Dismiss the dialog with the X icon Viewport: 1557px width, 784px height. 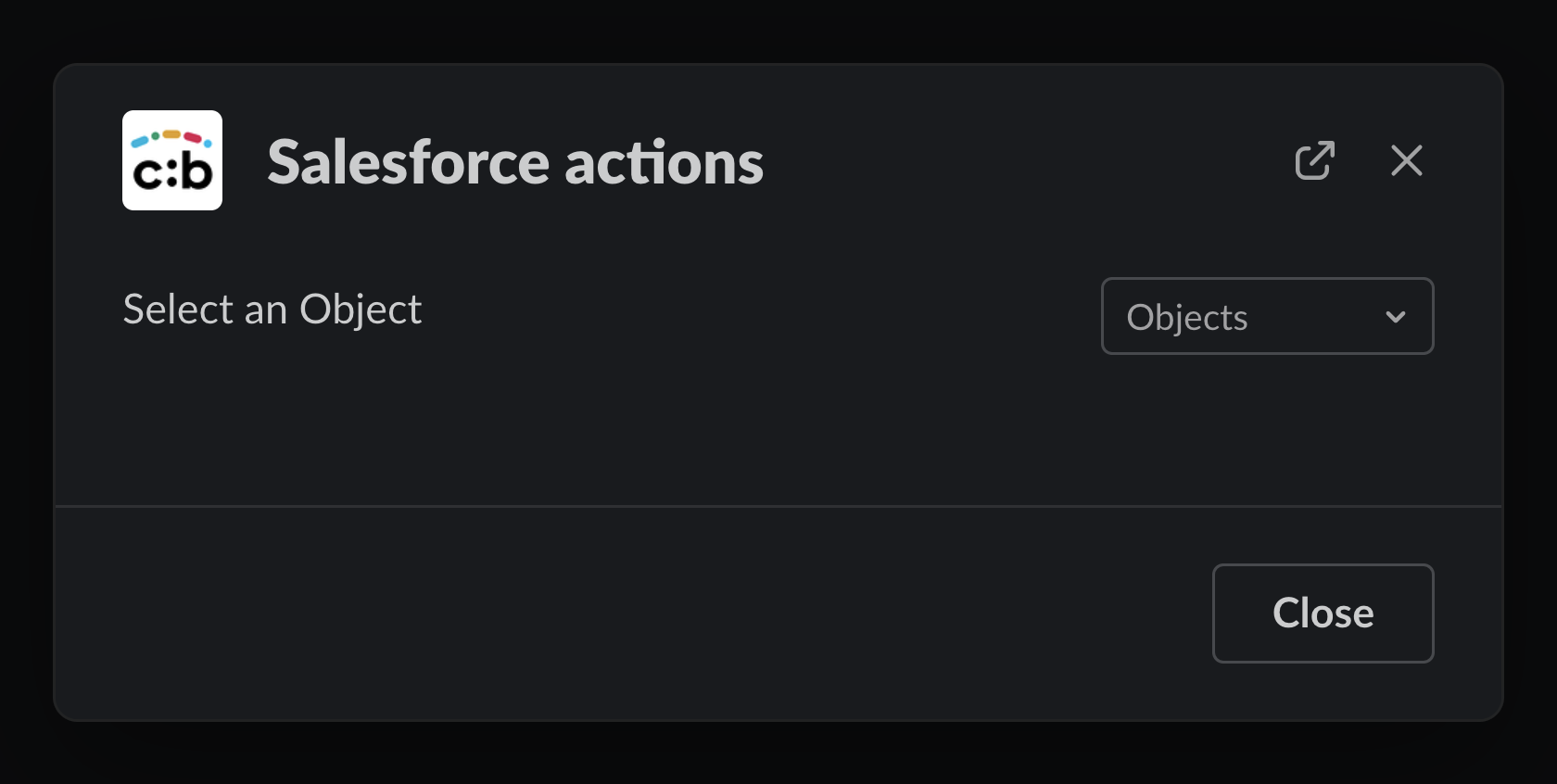(1406, 160)
